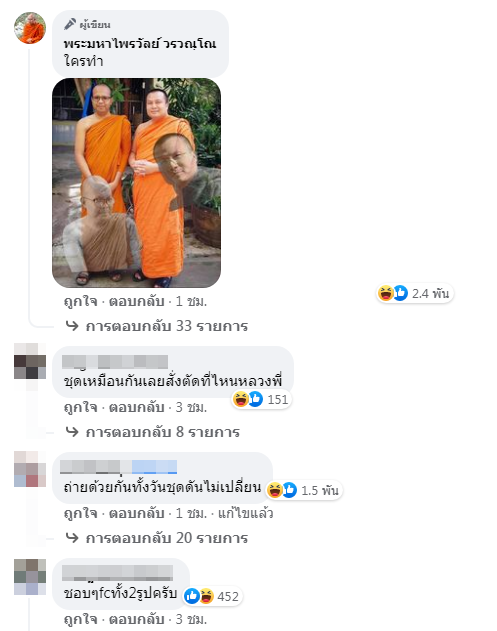Viewport: 497px width, 631px height.
Task: Open the แก้ไขแล้ว edit history
Action: point(245,513)
